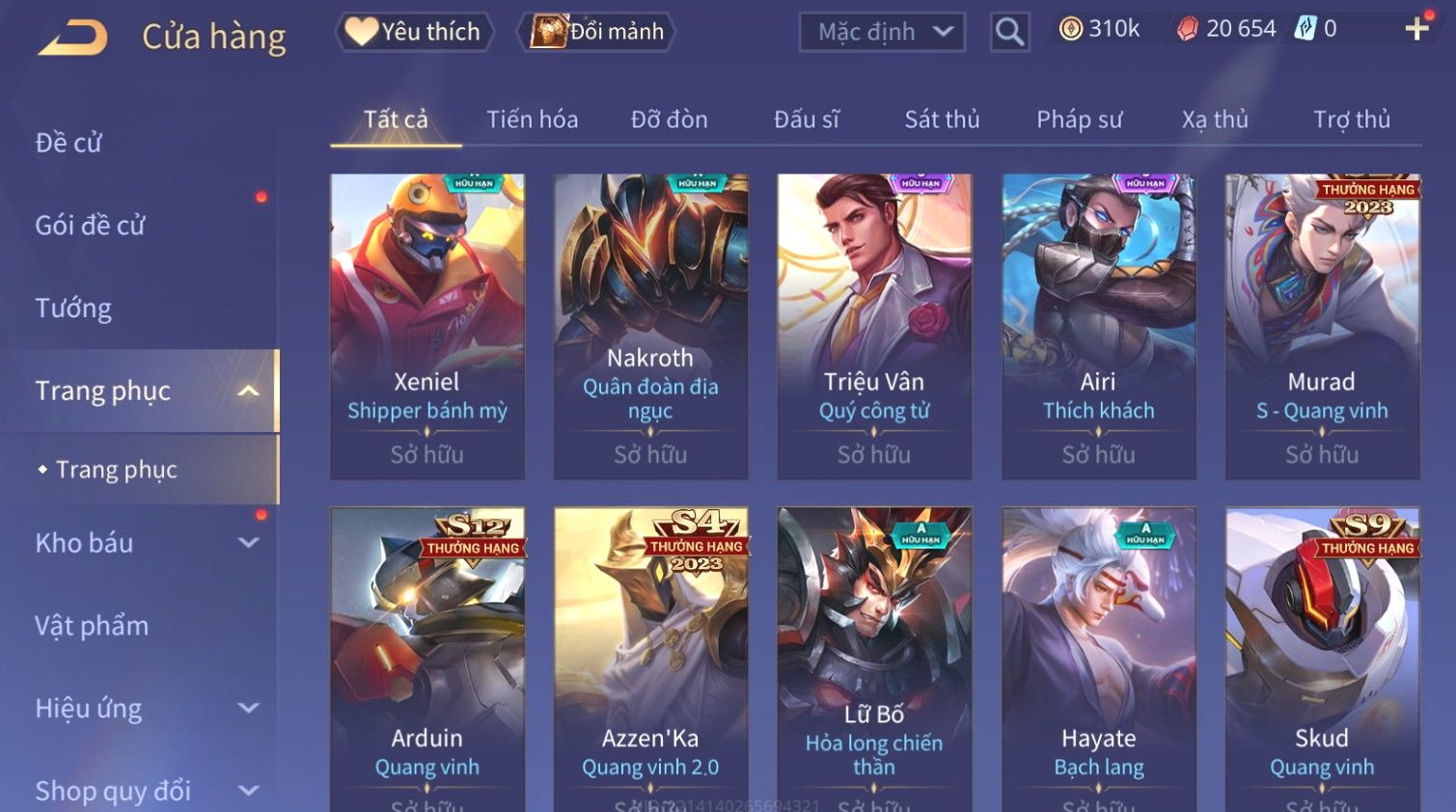Expand the Hiệu ứng section
Image resolution: width=1456 pixels, height=812 pixels.
248,708
